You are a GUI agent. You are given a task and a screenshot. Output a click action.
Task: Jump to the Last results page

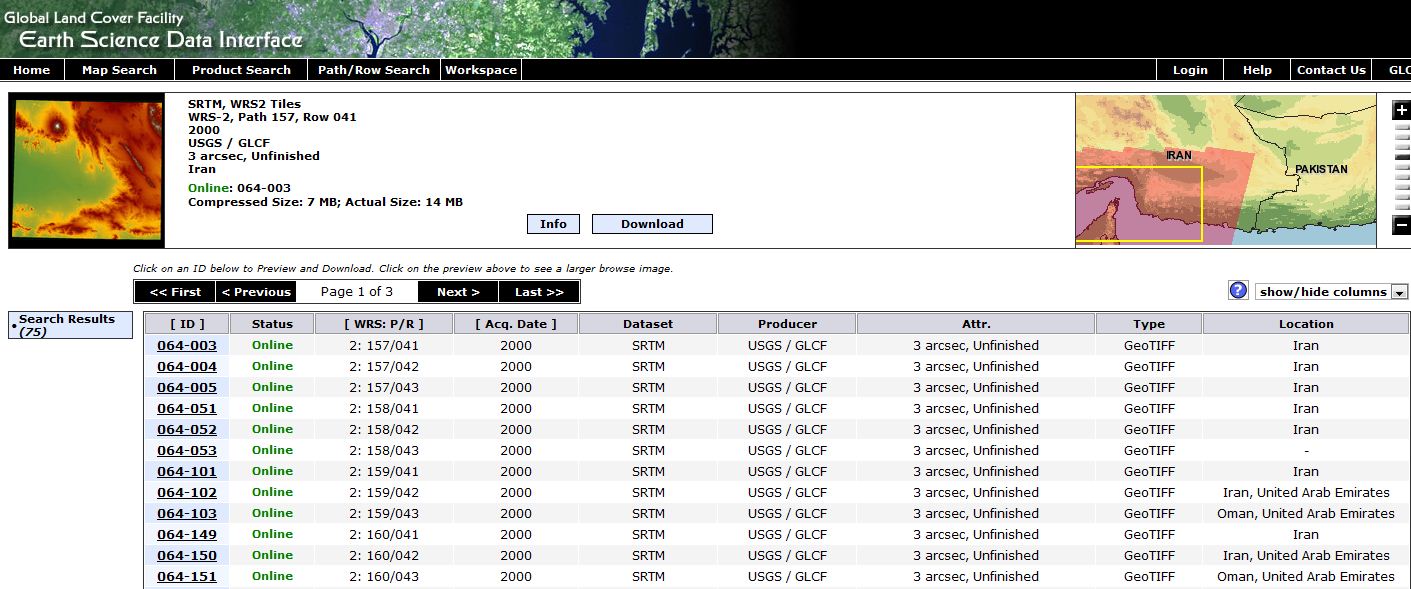pyautogui.click(x=539, y=292)
